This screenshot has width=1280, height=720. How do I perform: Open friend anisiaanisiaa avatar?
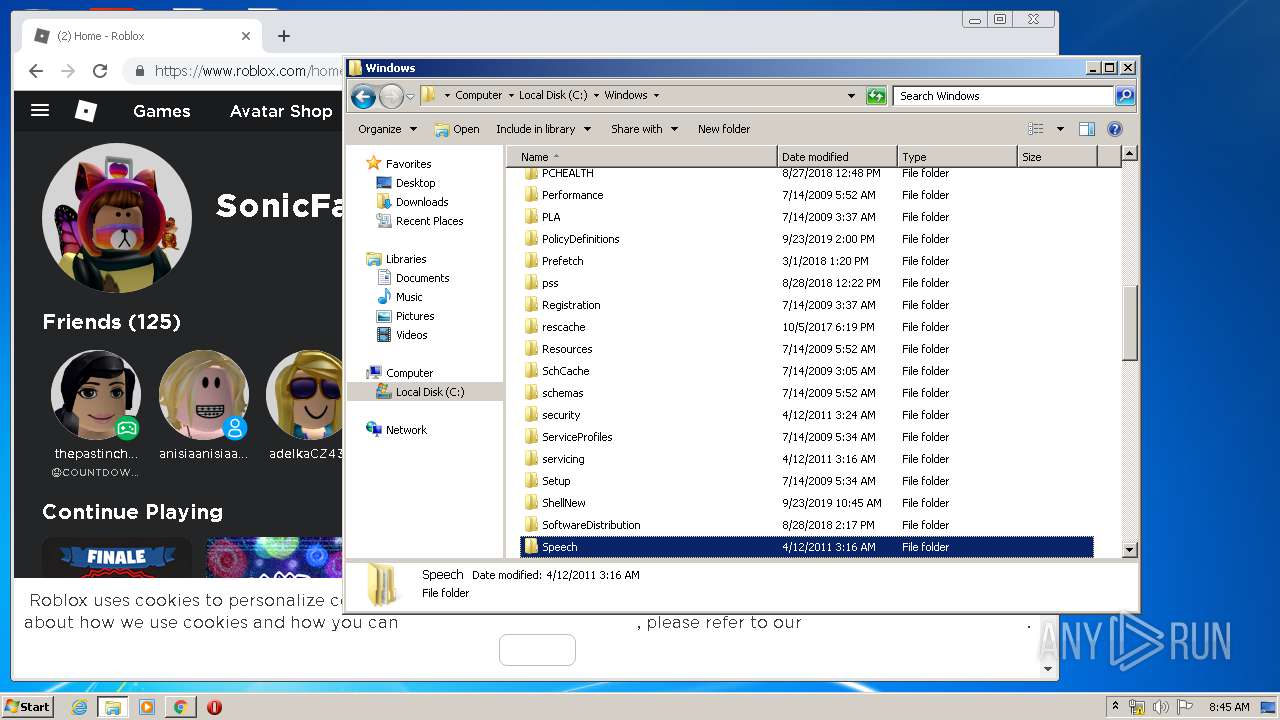(203, 395)
